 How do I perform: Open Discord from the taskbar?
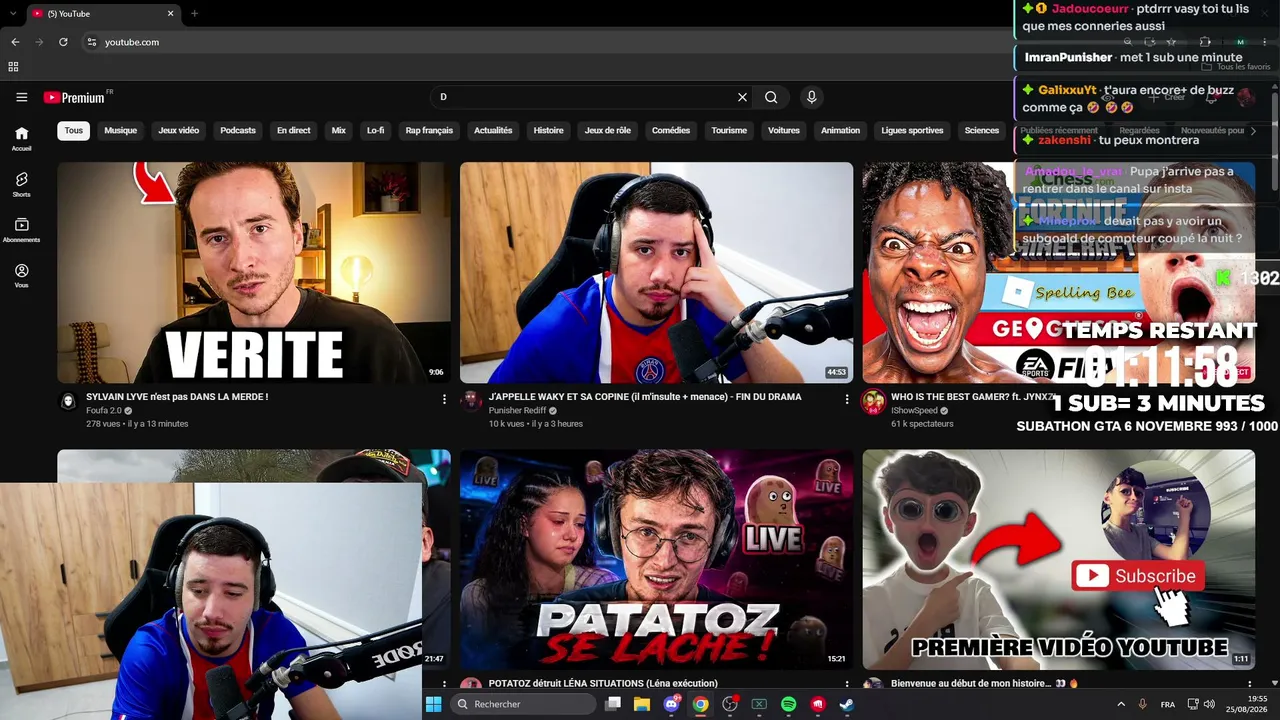(x=671, y=704)
